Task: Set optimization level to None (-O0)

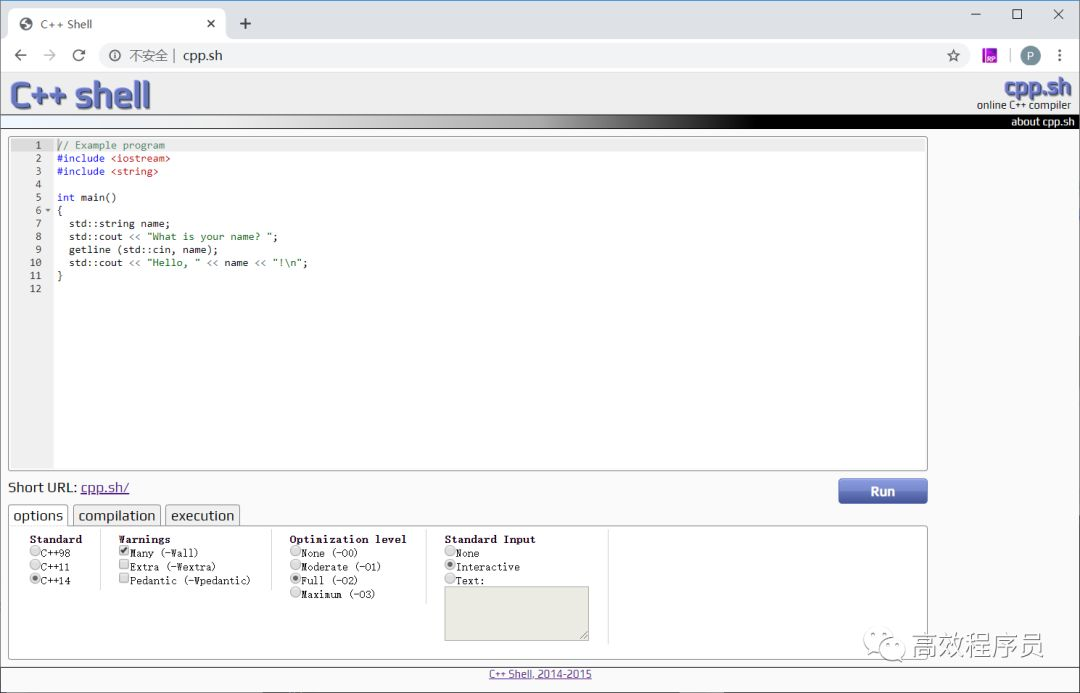Action: pyautogui.click(x=295, y=551)
